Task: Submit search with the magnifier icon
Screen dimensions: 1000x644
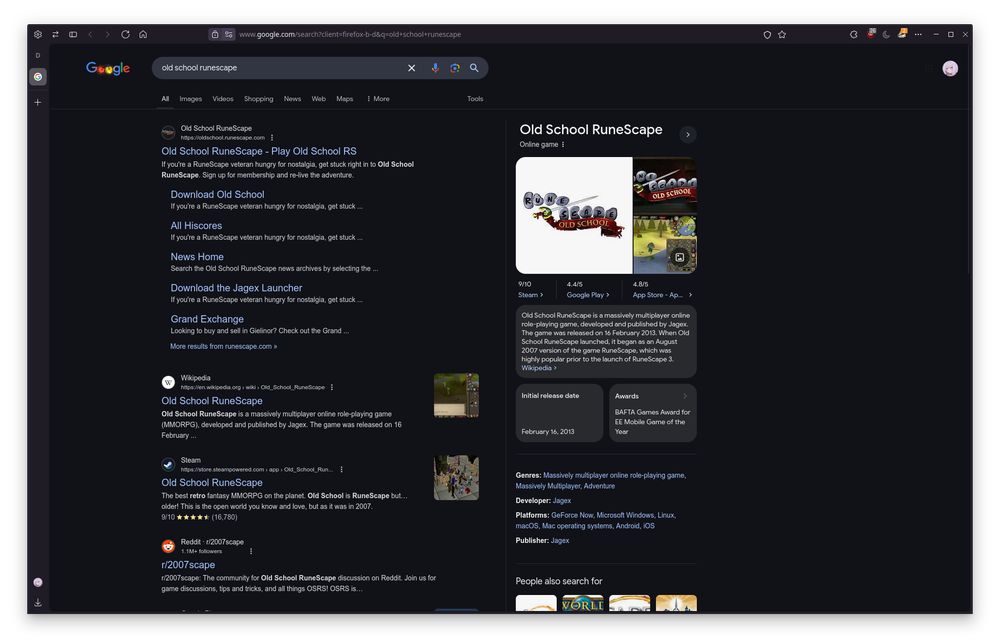Action: tap(474, 68)
